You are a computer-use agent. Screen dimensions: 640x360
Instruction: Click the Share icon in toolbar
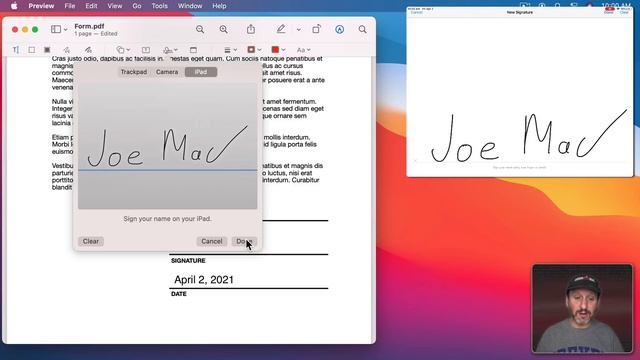click(x=251, y=29)
